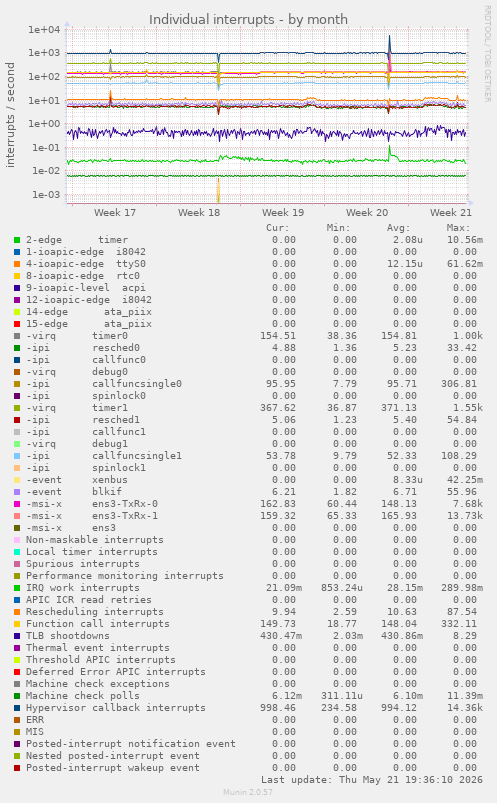
Task: Click the dark blue Hypervisor callback swatch
Action: coord(17,708)
